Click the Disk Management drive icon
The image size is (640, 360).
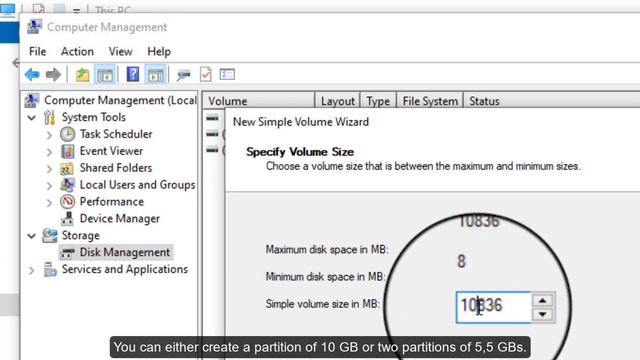coord(67,253)
